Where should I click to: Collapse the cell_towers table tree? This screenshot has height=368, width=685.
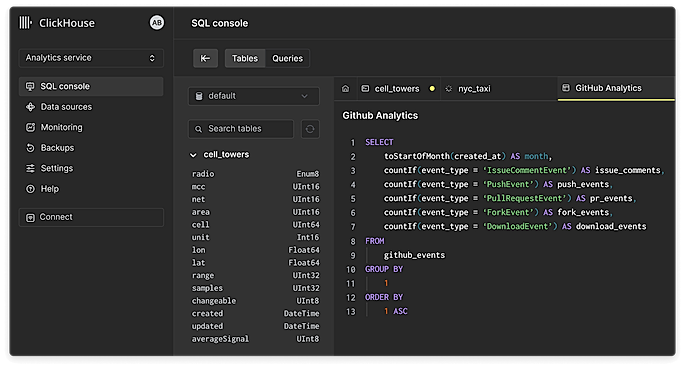click(193, 155)
